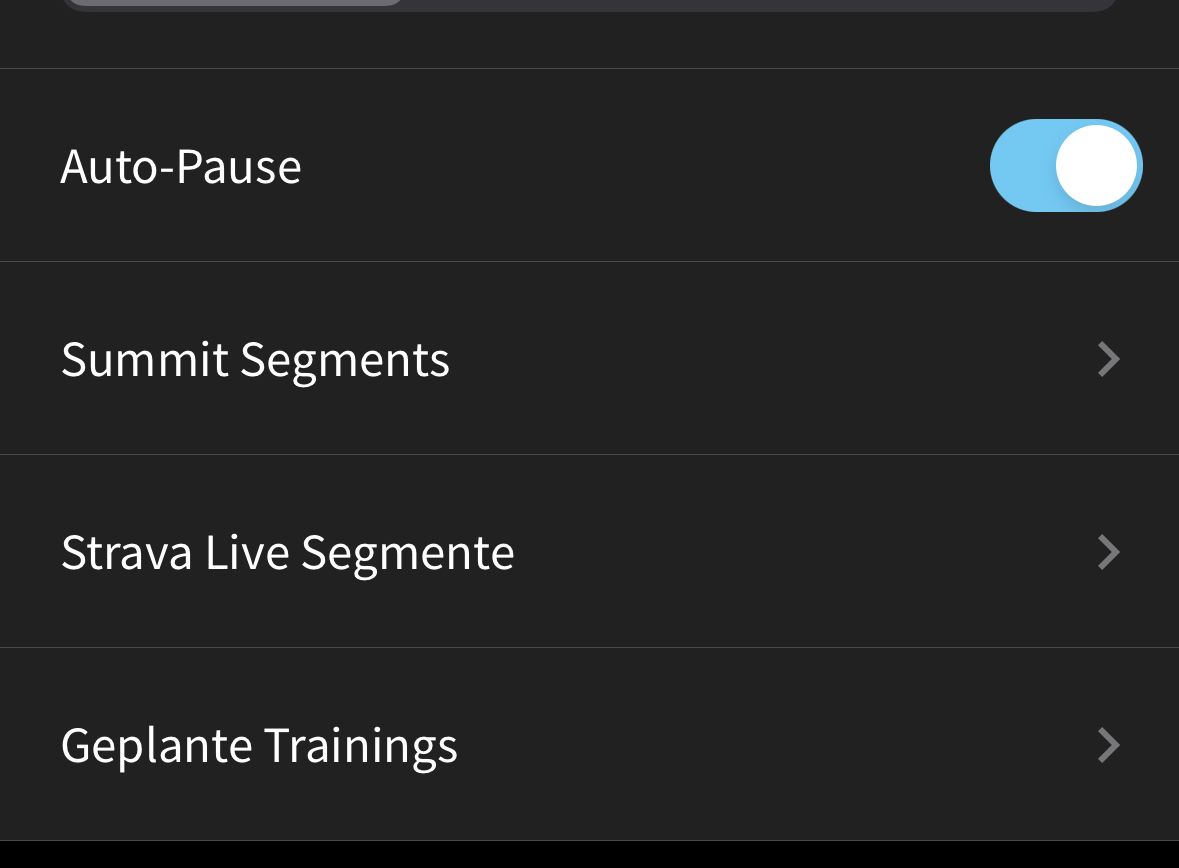Click the Auto-Pause label text
This screenshot has width=1179, height=868.
point(181,167)
